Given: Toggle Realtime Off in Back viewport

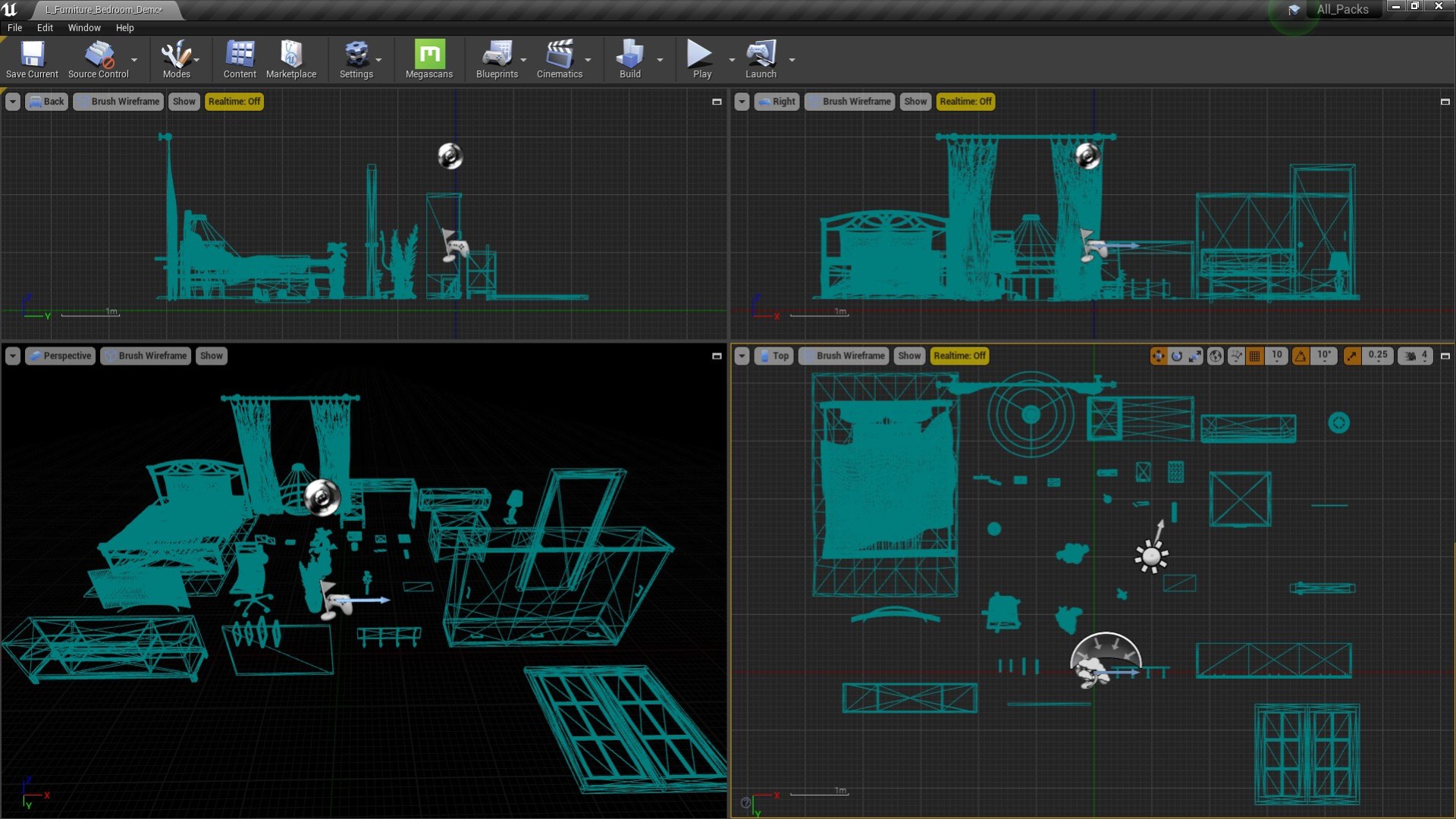Looking at the screenshot, I should coord(234,102).
